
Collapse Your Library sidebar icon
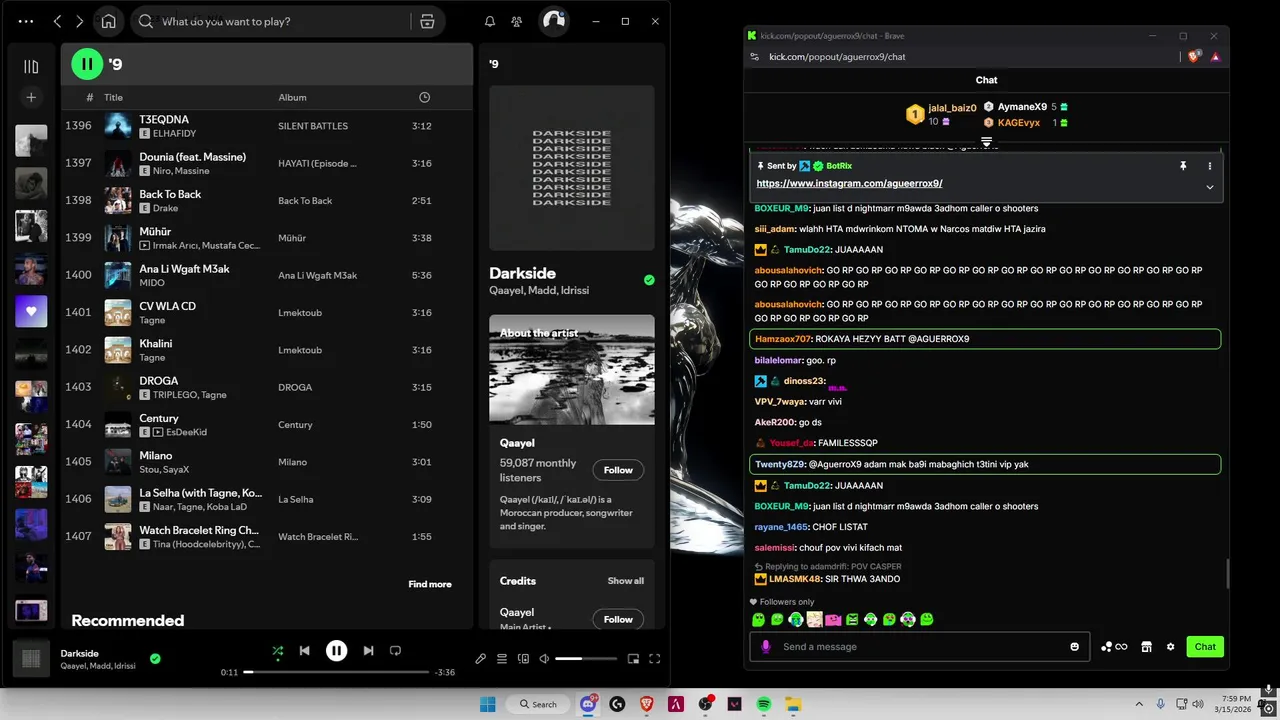click(x=31, y=66)
